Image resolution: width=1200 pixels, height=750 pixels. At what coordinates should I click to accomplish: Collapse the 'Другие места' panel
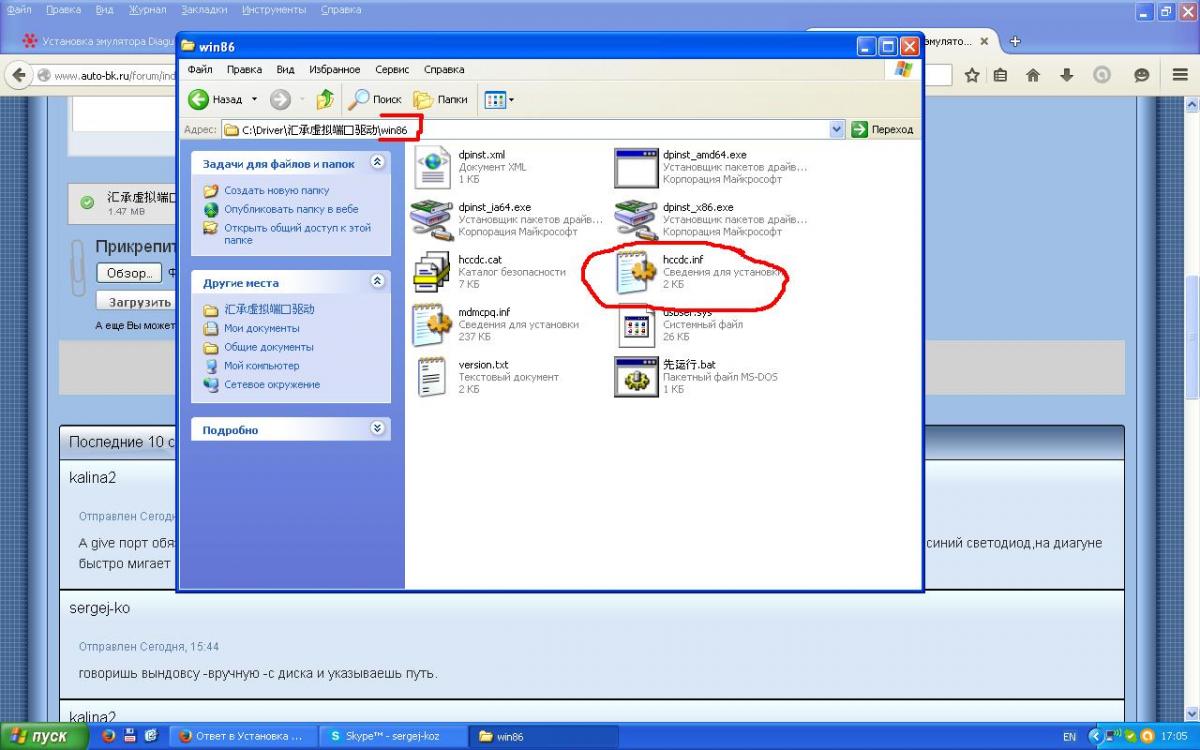tap(377, 281)
